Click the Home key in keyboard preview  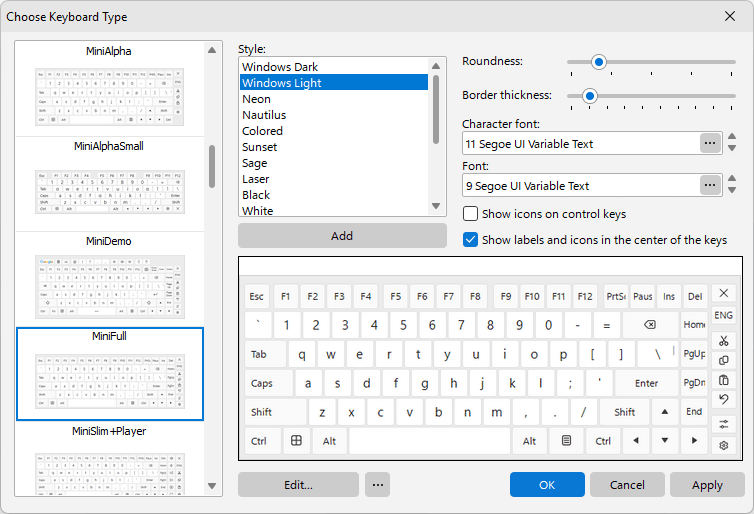(694, 325)
